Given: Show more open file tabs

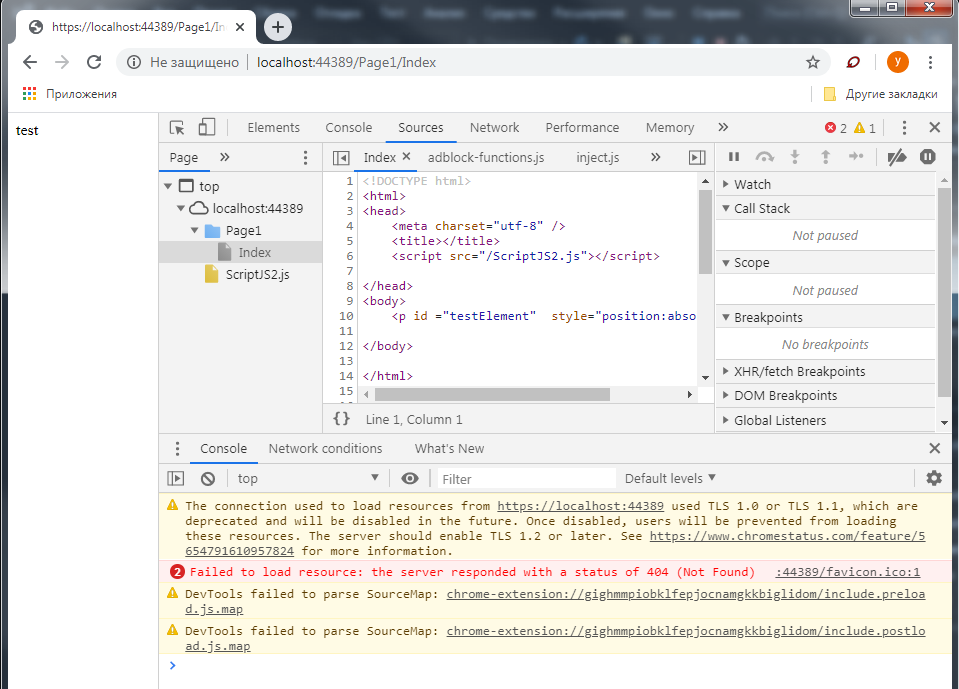Looking at the screenshot, I should pos(655,157).
